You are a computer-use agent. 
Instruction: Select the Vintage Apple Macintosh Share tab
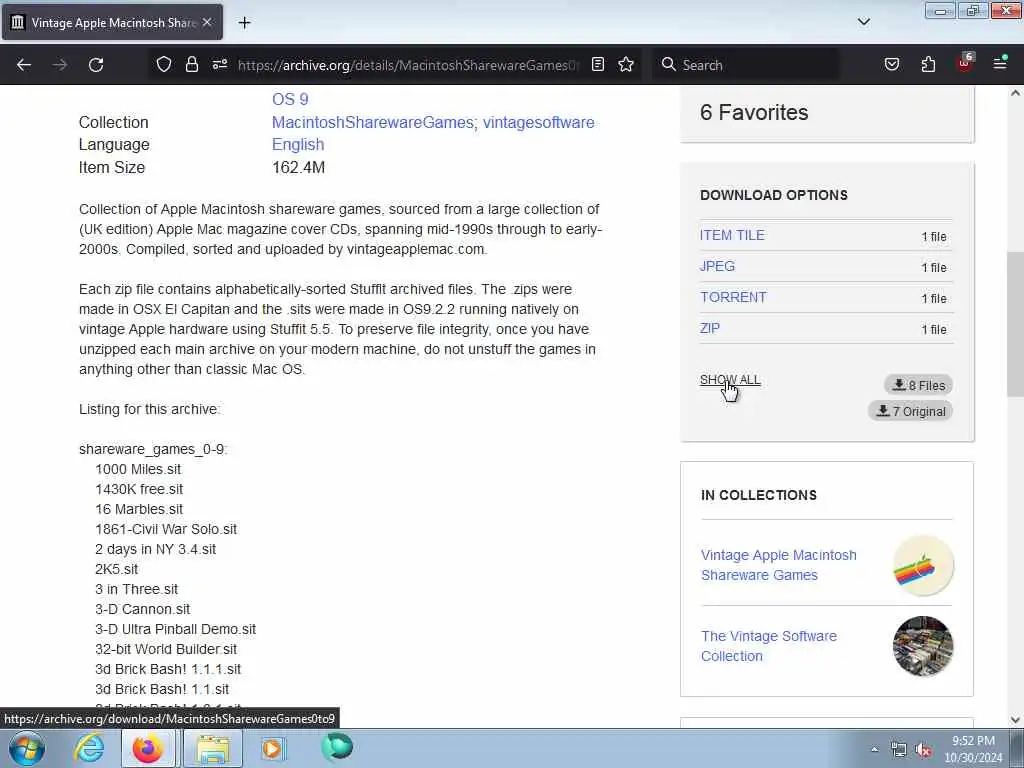112,22
